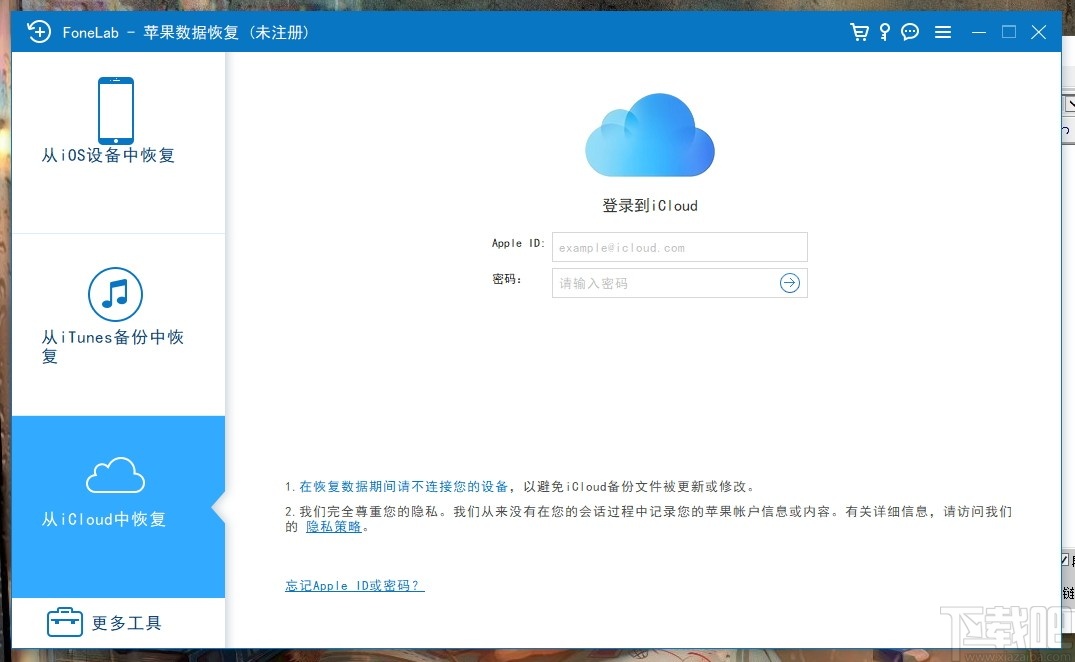Open the shopping cart purchase icon
The height and width of the screenshot is (662, 1075).
[x=859, y=31]
